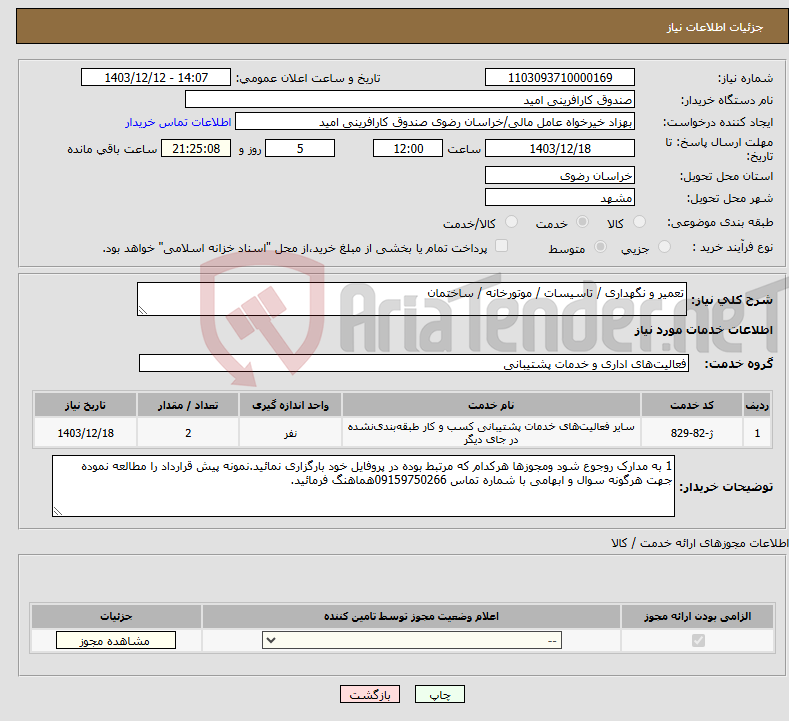Open the اطلاعات تماس خریدار link
This screenshot has height=721, width=789.
(178, 122)
